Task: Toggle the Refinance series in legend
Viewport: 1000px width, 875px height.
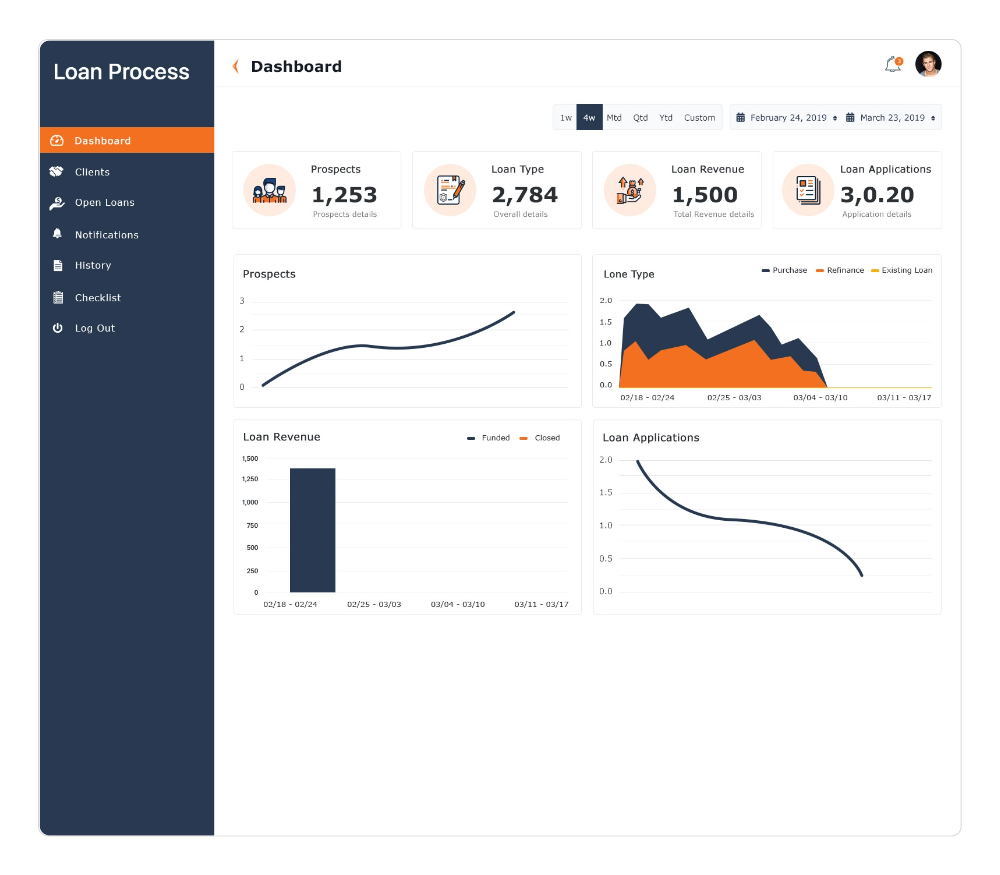Action: tap(840, 271)
